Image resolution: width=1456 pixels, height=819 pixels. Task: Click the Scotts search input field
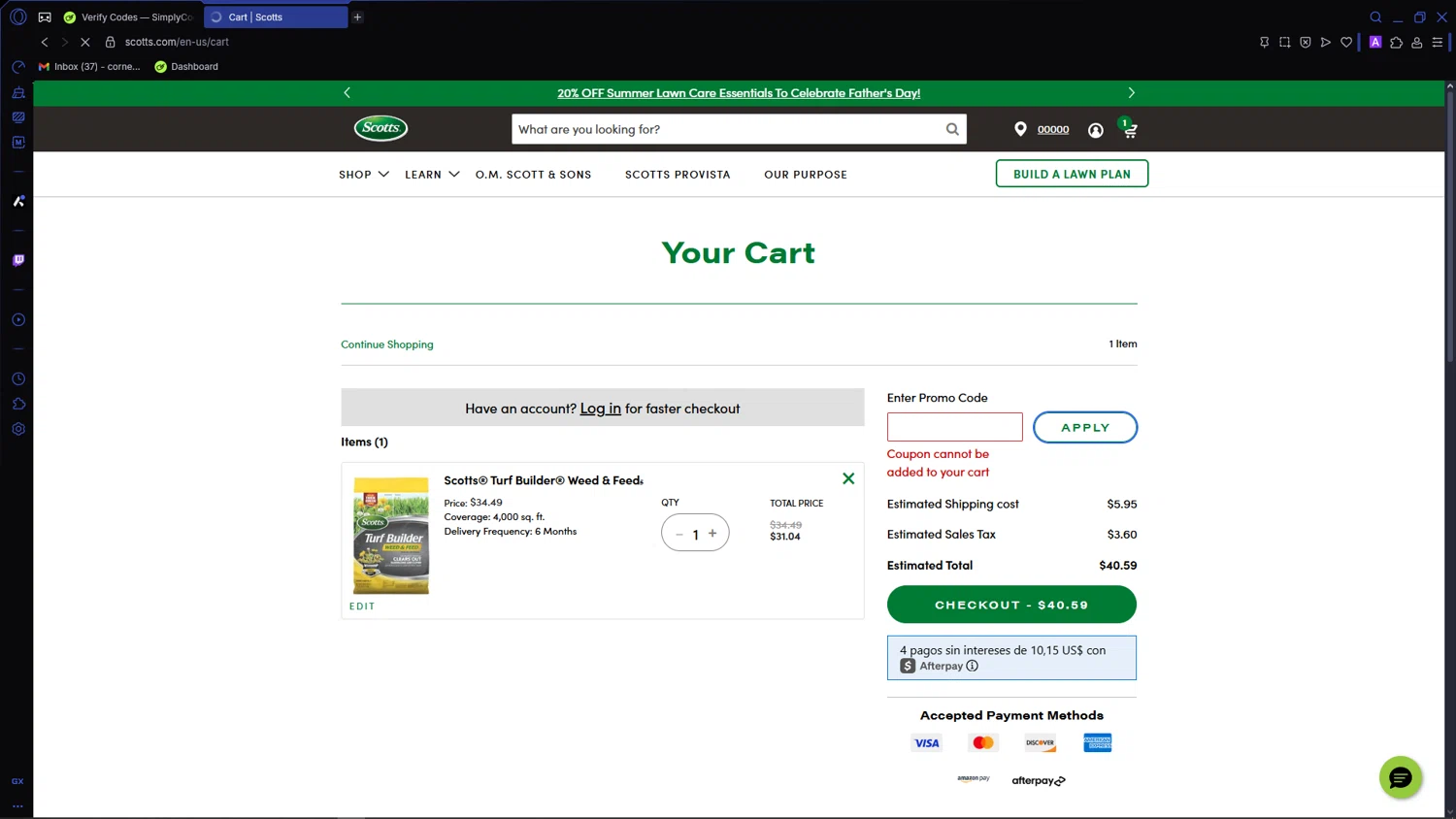click(x=728, y=129)
